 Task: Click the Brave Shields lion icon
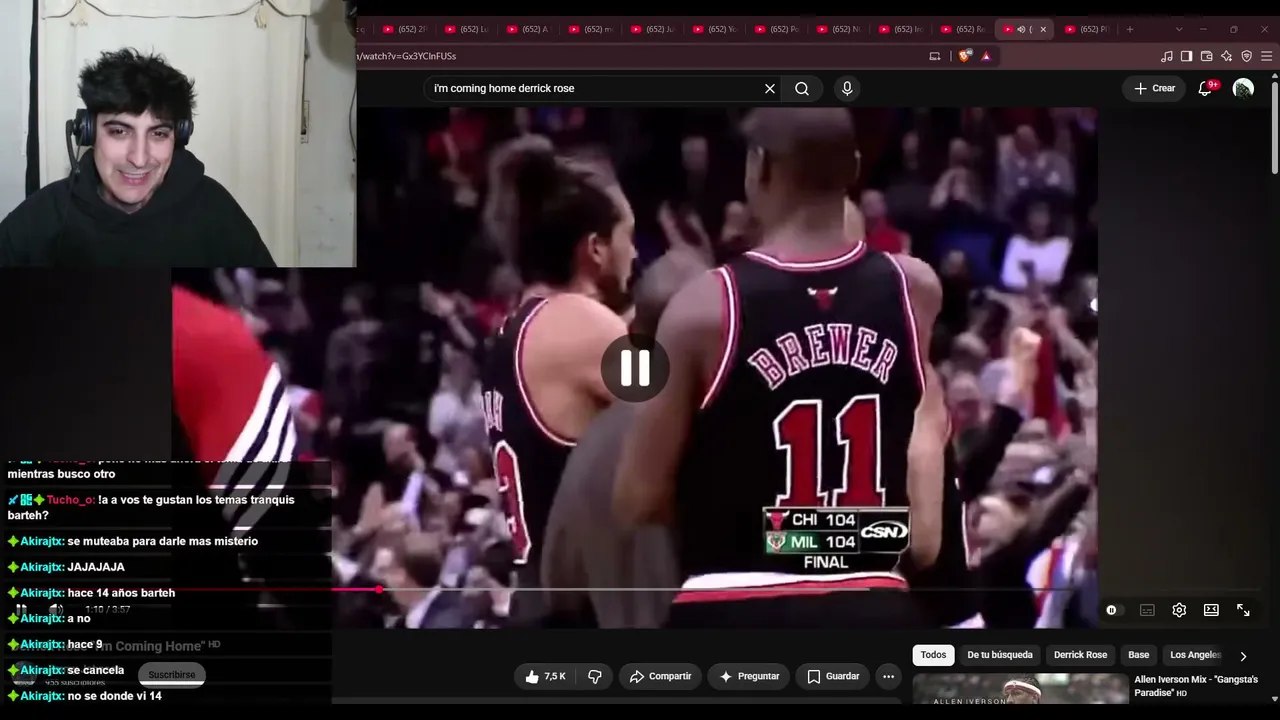click(x=965, y=56)
